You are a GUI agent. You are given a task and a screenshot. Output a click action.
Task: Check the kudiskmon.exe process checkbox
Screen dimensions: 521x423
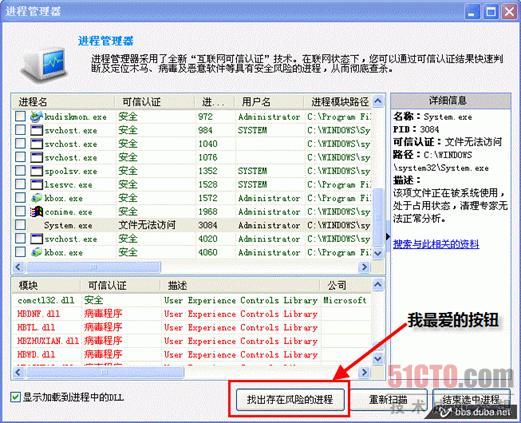coord(20,116)
